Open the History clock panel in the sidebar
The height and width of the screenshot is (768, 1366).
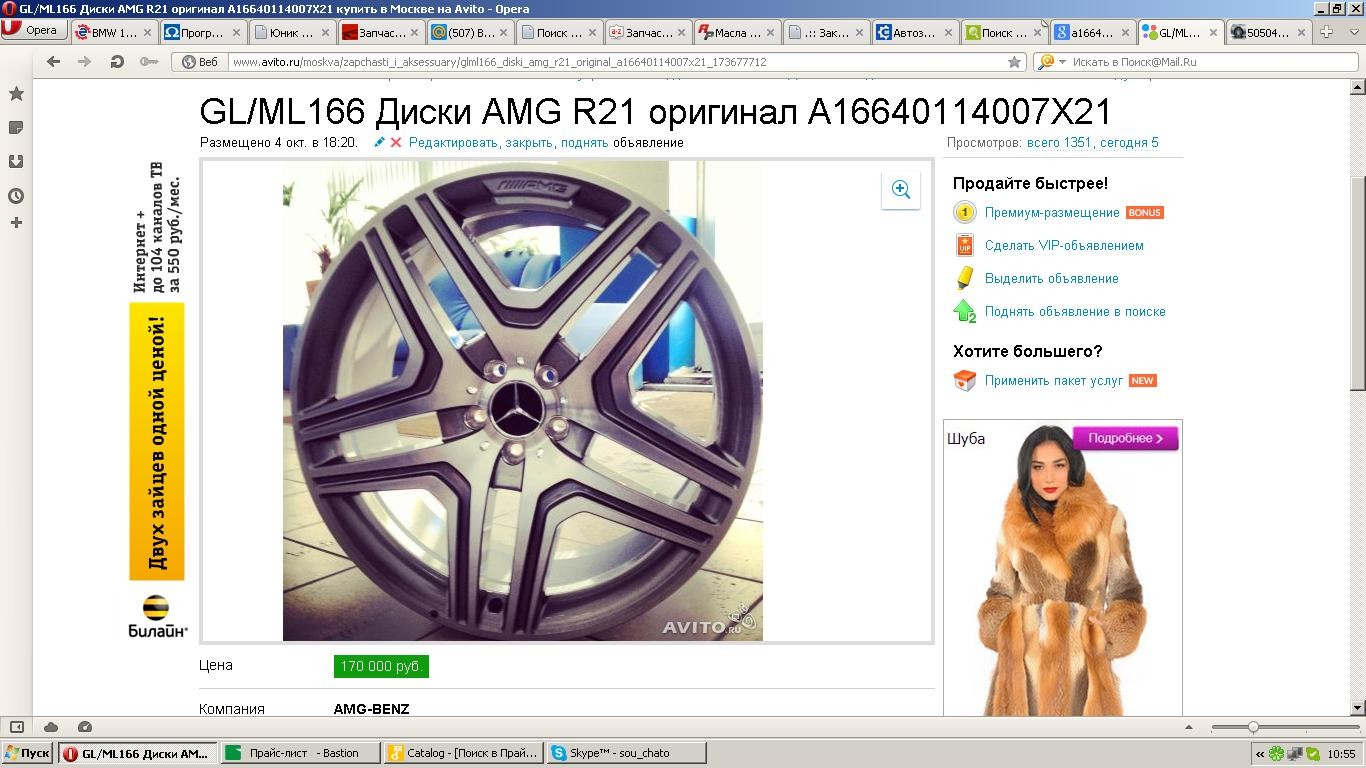pos(16,196)
